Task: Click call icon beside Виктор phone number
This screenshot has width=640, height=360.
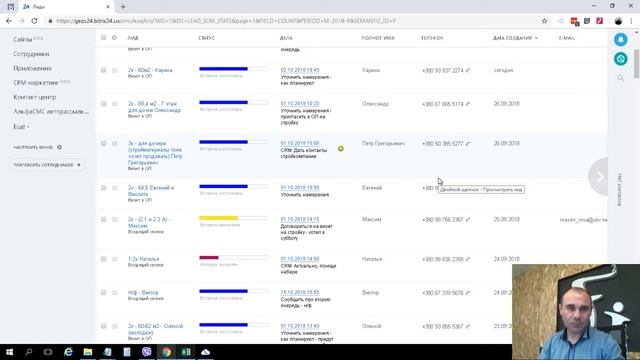Action: pyautogui.click(x=468, y=293)
